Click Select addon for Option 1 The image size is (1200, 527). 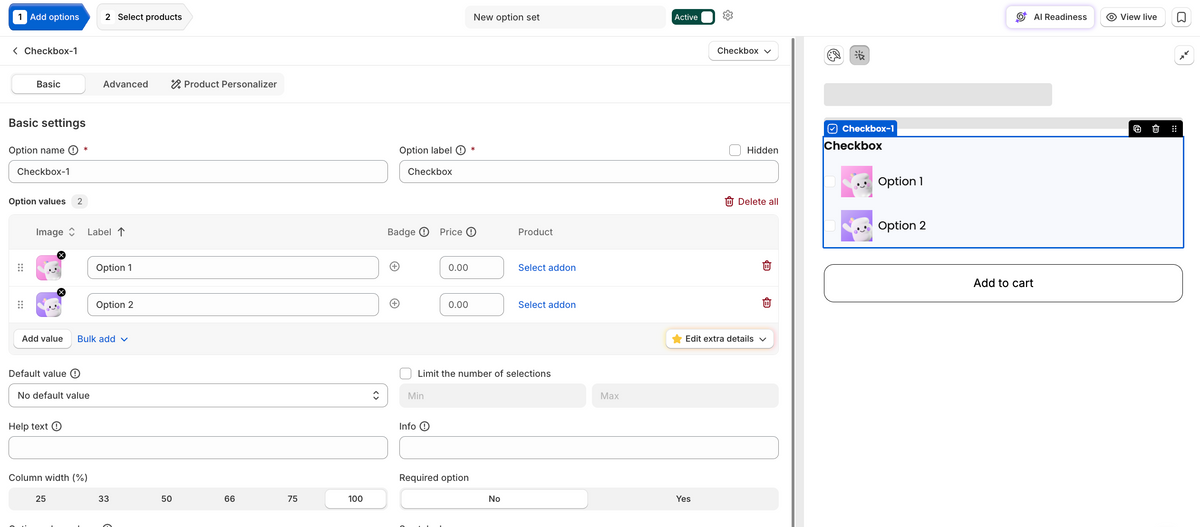point(547,268)
